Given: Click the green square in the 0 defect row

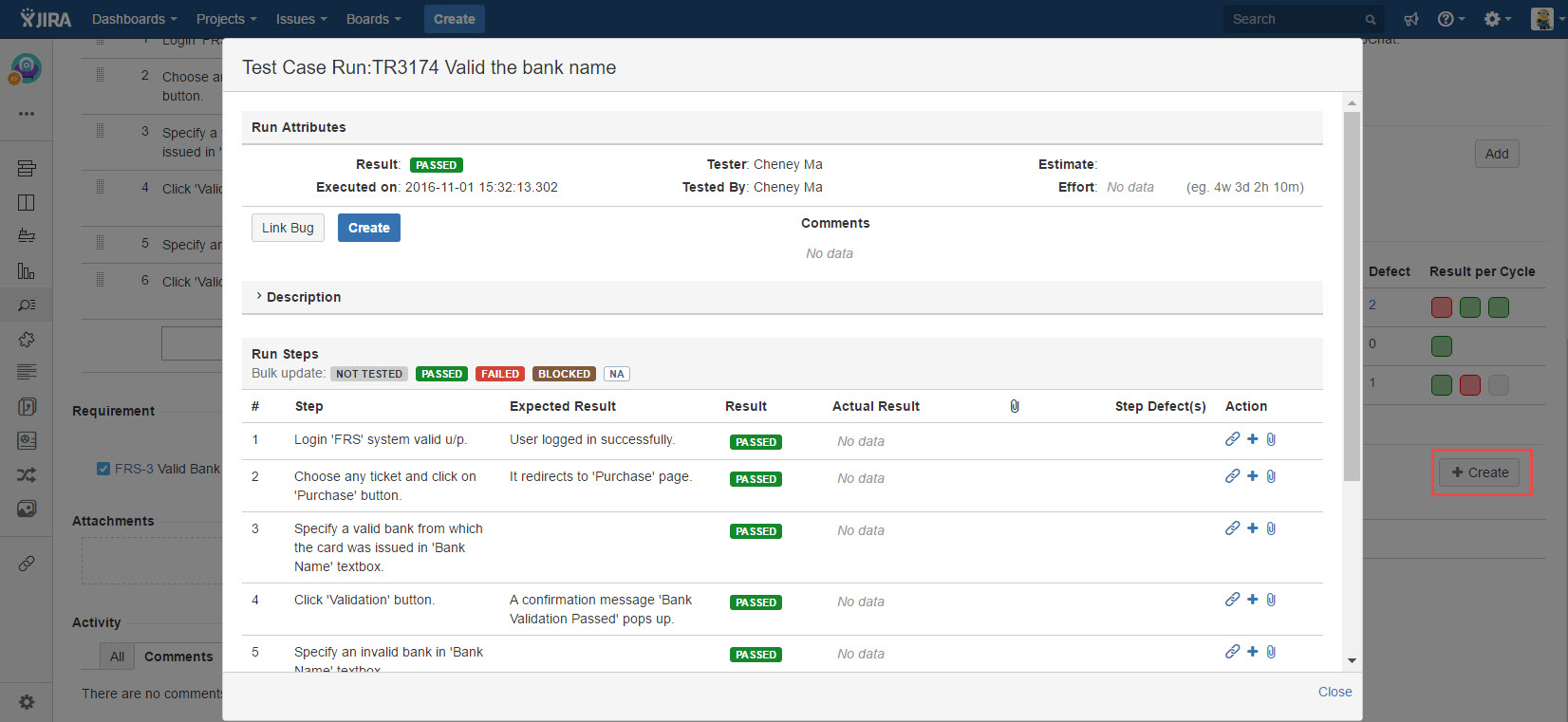Looking at the screenshot, I should pos(1441,346).
